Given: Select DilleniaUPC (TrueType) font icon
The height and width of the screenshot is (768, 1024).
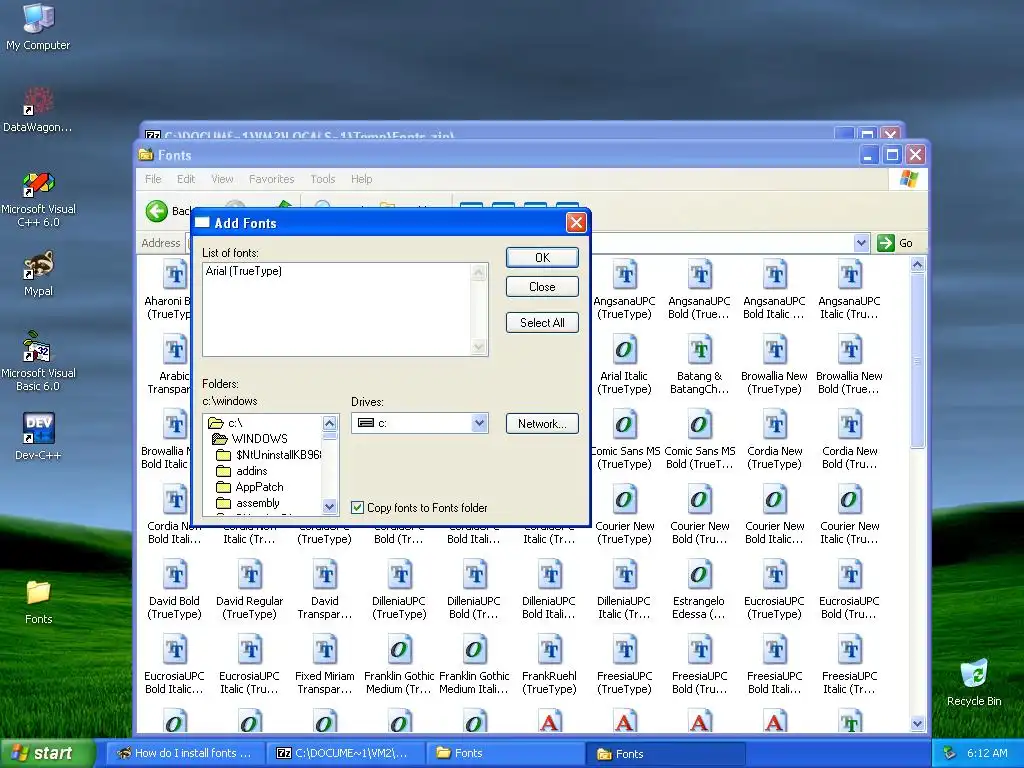Looking at the screenshot, I should (399, 589).
